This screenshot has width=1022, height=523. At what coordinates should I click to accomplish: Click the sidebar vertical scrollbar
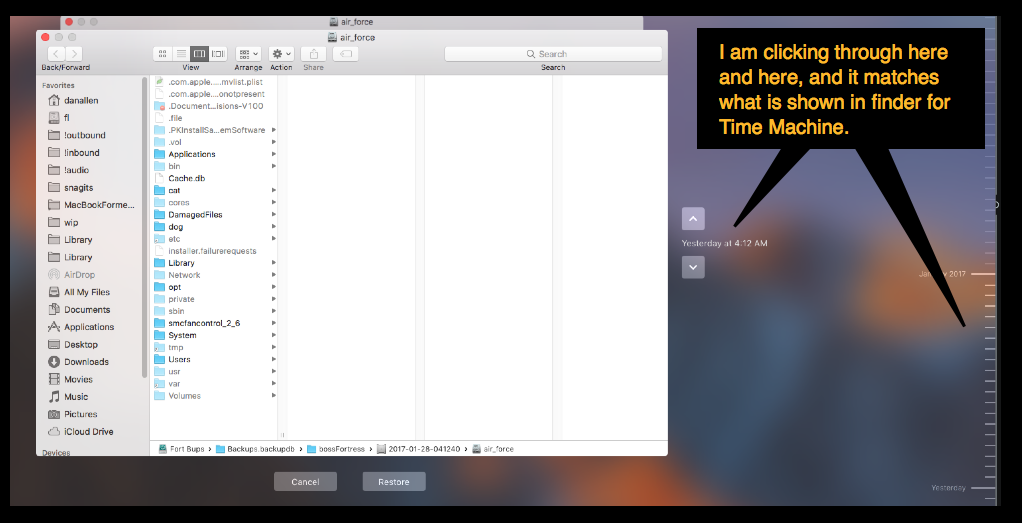[144, 227]
